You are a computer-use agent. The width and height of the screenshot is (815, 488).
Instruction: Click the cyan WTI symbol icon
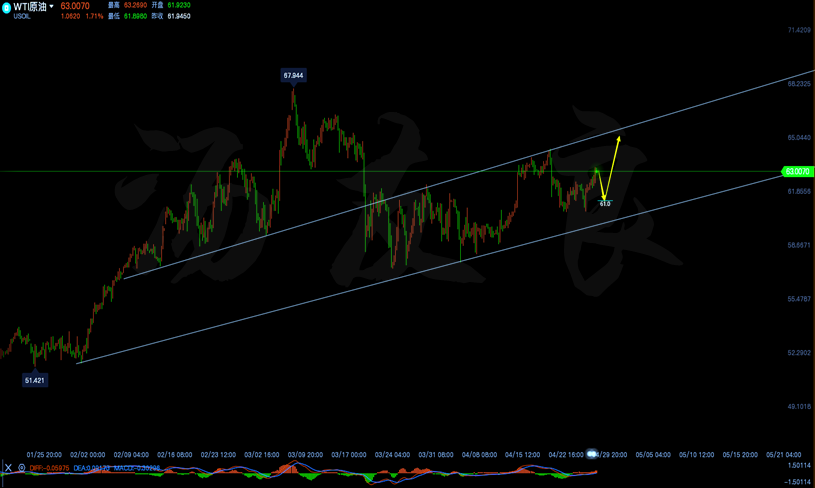tap(6, 8)
